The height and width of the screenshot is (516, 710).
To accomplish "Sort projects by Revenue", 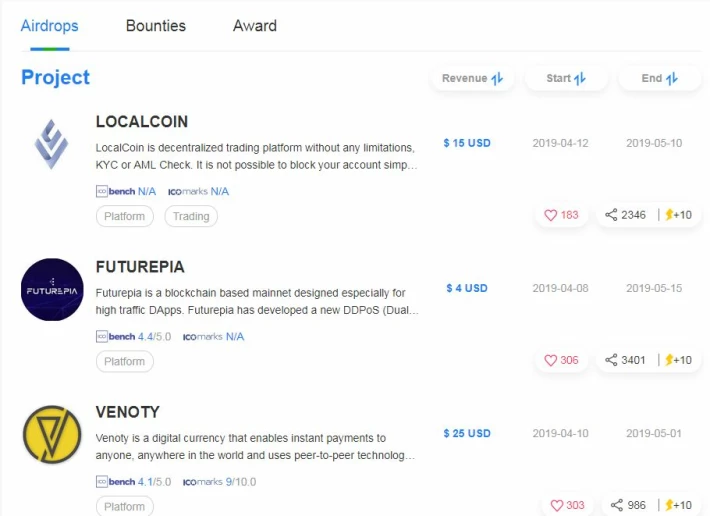I will pos(472,78).
